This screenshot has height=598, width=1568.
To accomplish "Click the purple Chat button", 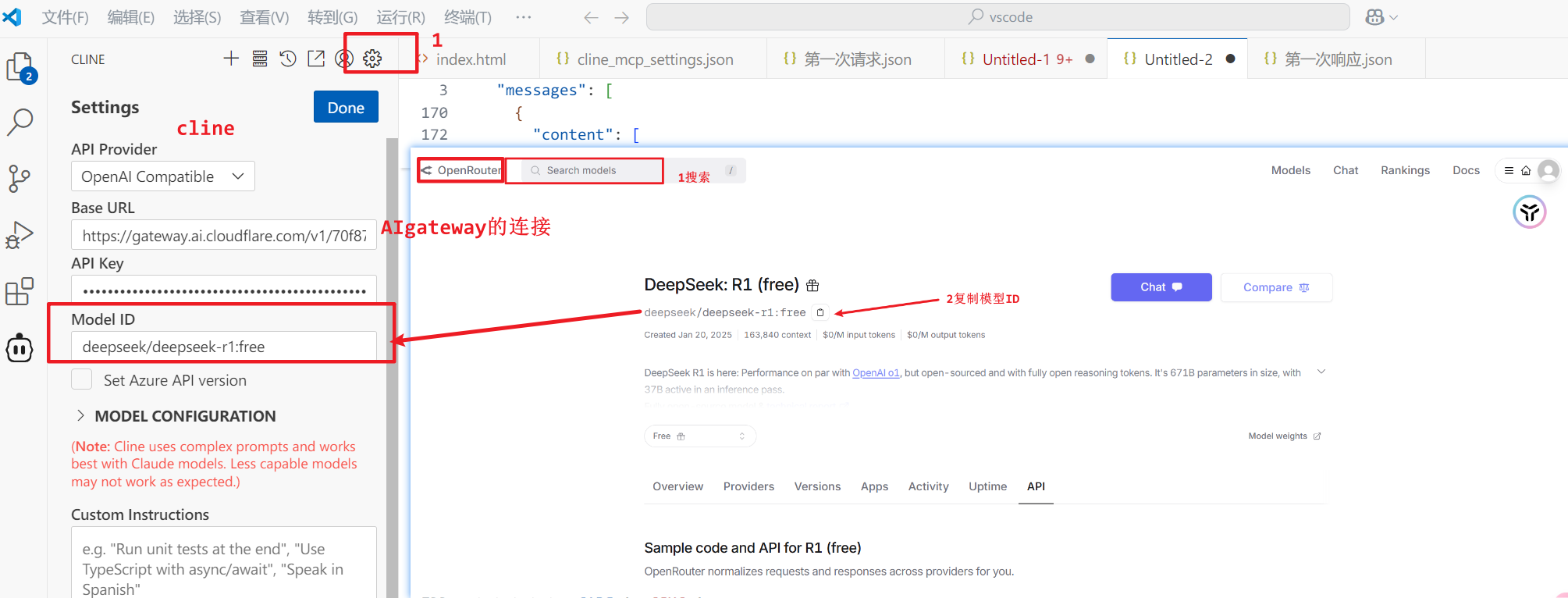I will click(1161, 287).
